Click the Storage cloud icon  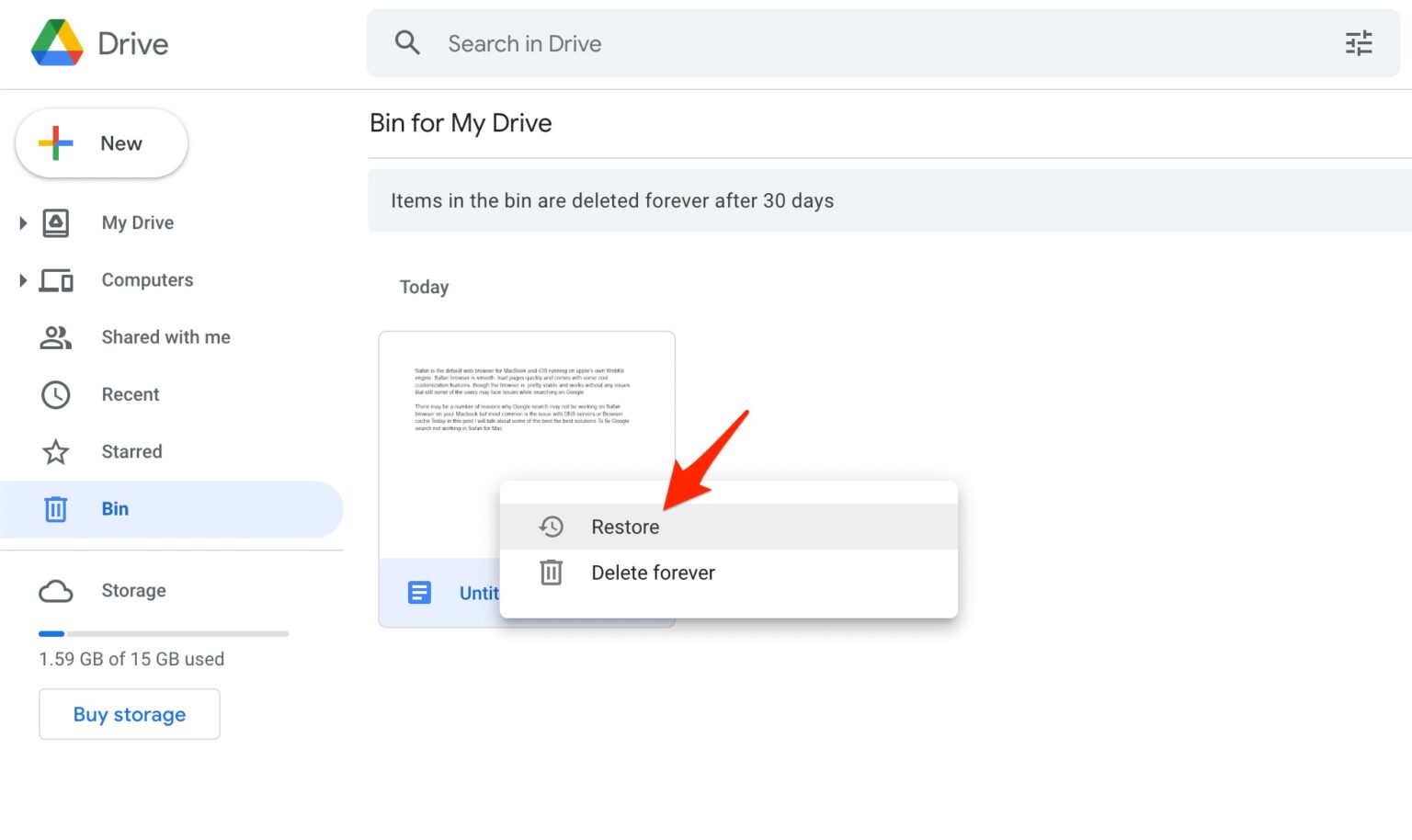(x=56, y=591)
